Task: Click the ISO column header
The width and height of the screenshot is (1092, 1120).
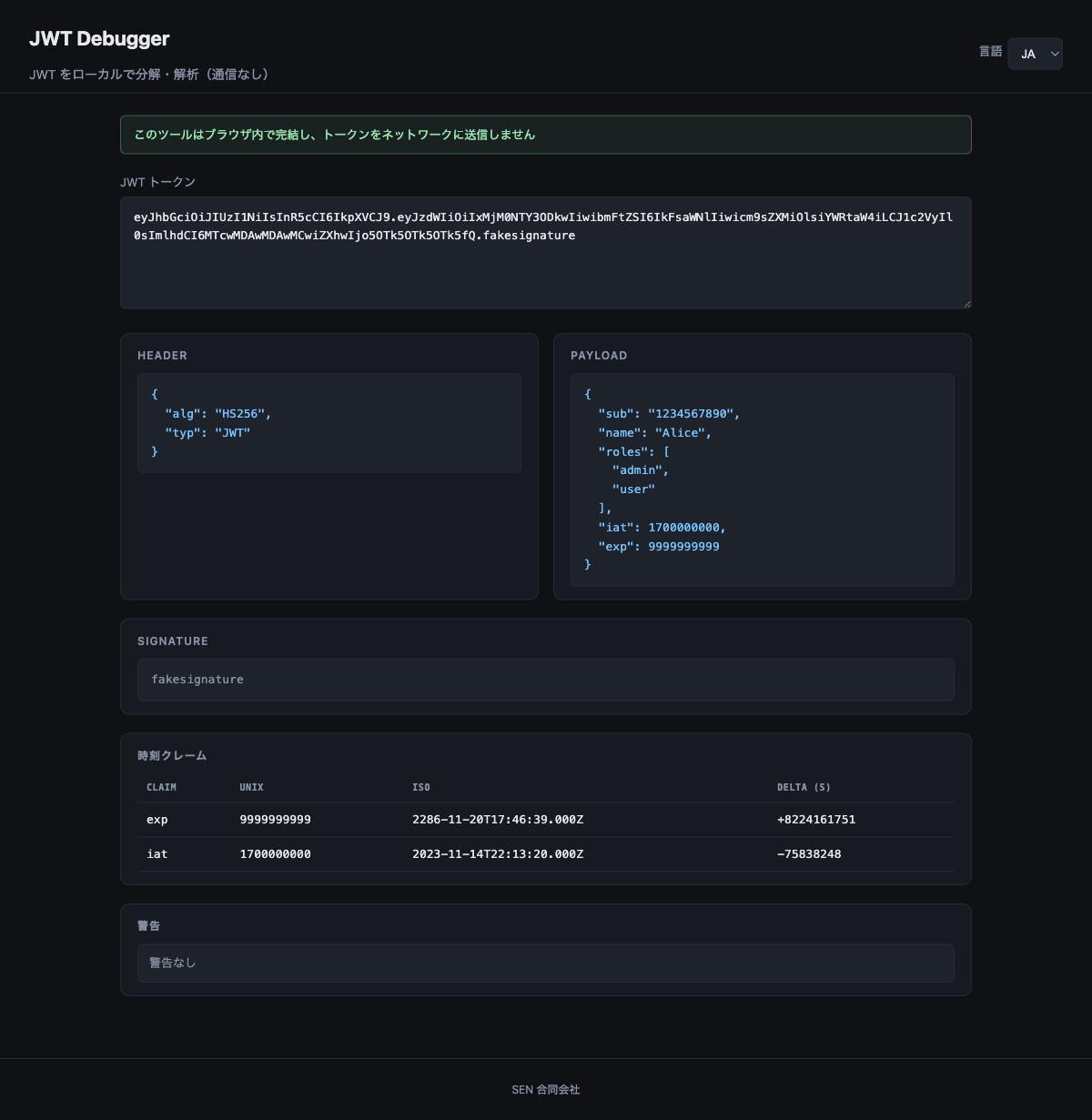Action: coord(420,787)
